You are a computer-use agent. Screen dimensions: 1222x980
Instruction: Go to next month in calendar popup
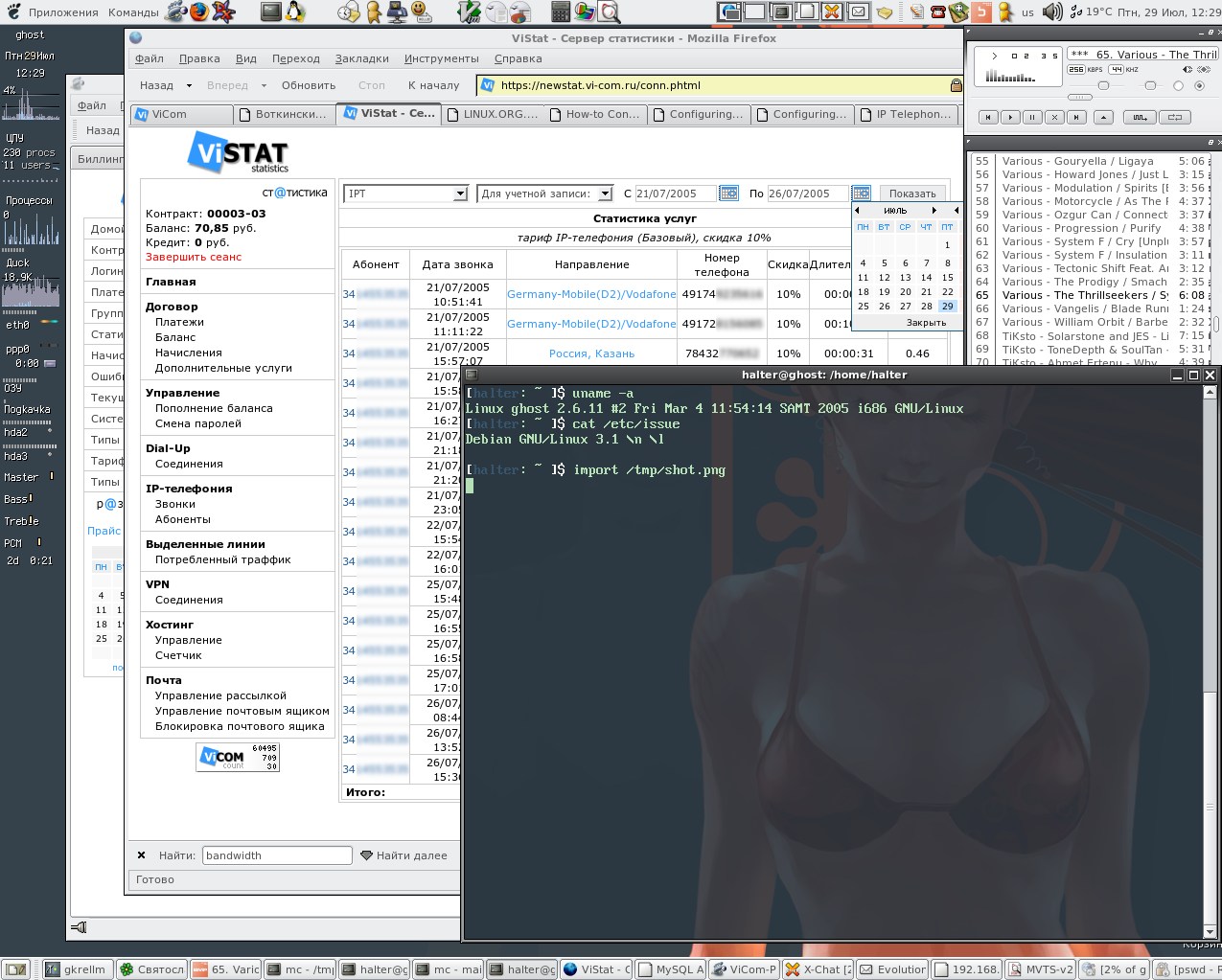tap(934, 211)
